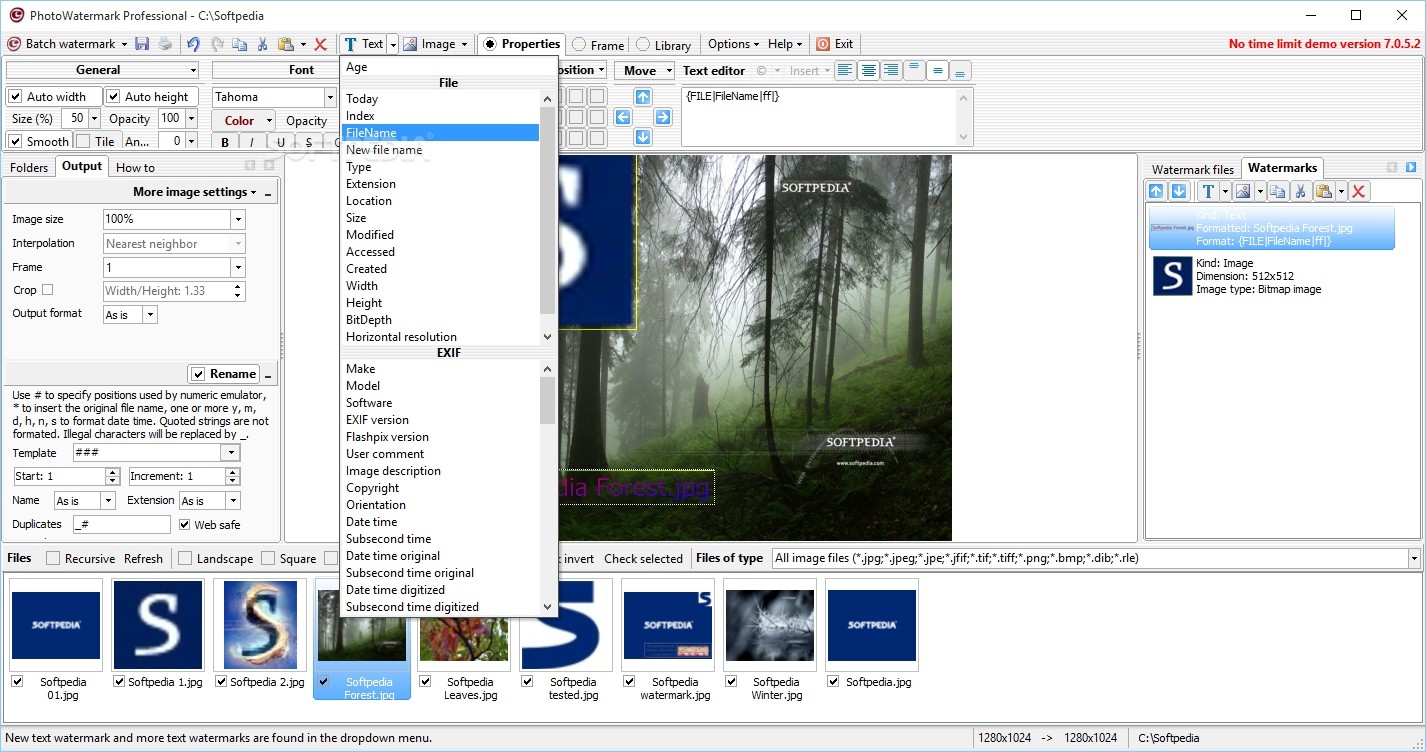This screenshot has width=1426, height=752.
Task: Move selected watermark down in Watermarks list
Action: click(1179, 191)
